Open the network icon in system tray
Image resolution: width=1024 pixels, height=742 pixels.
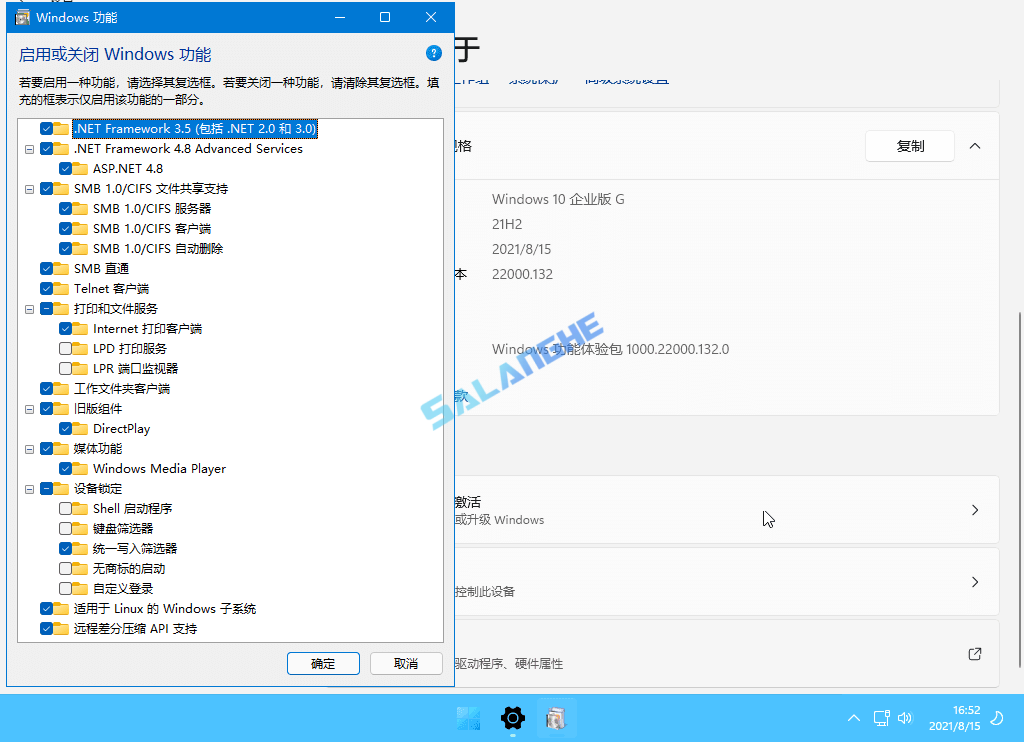point(882,718)
